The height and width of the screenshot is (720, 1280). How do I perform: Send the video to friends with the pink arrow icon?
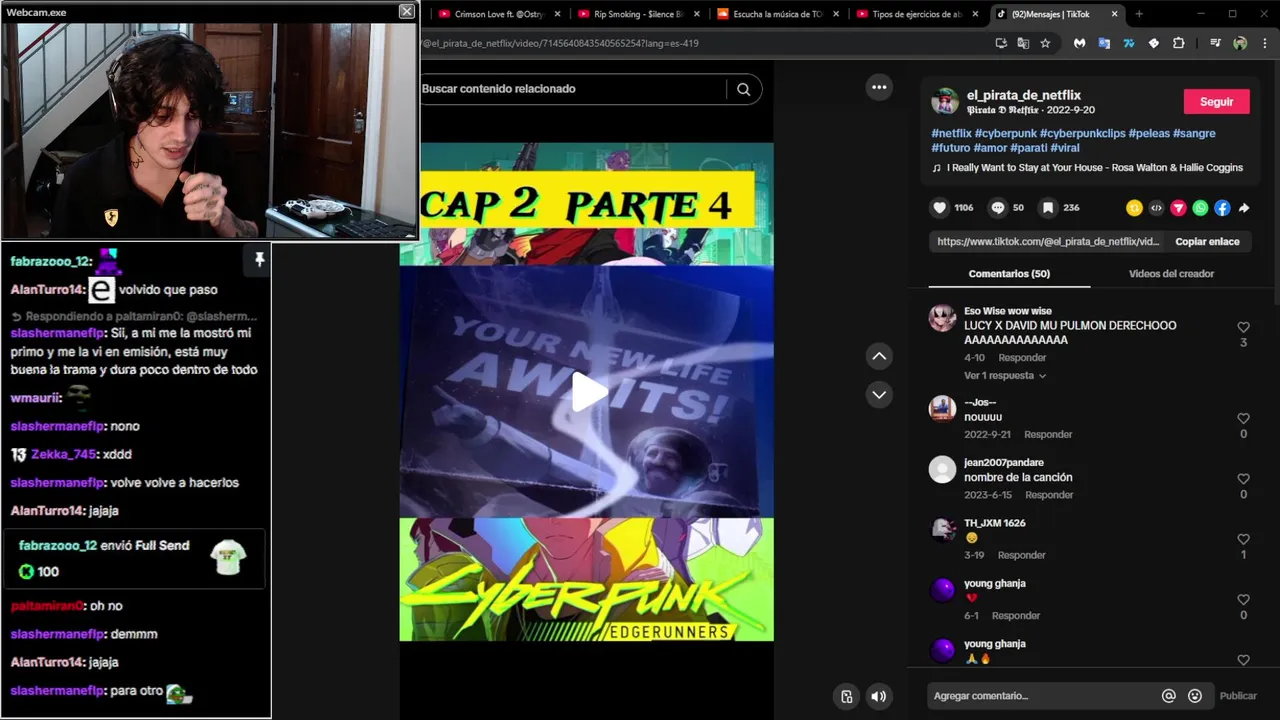tap(1178, 208)
